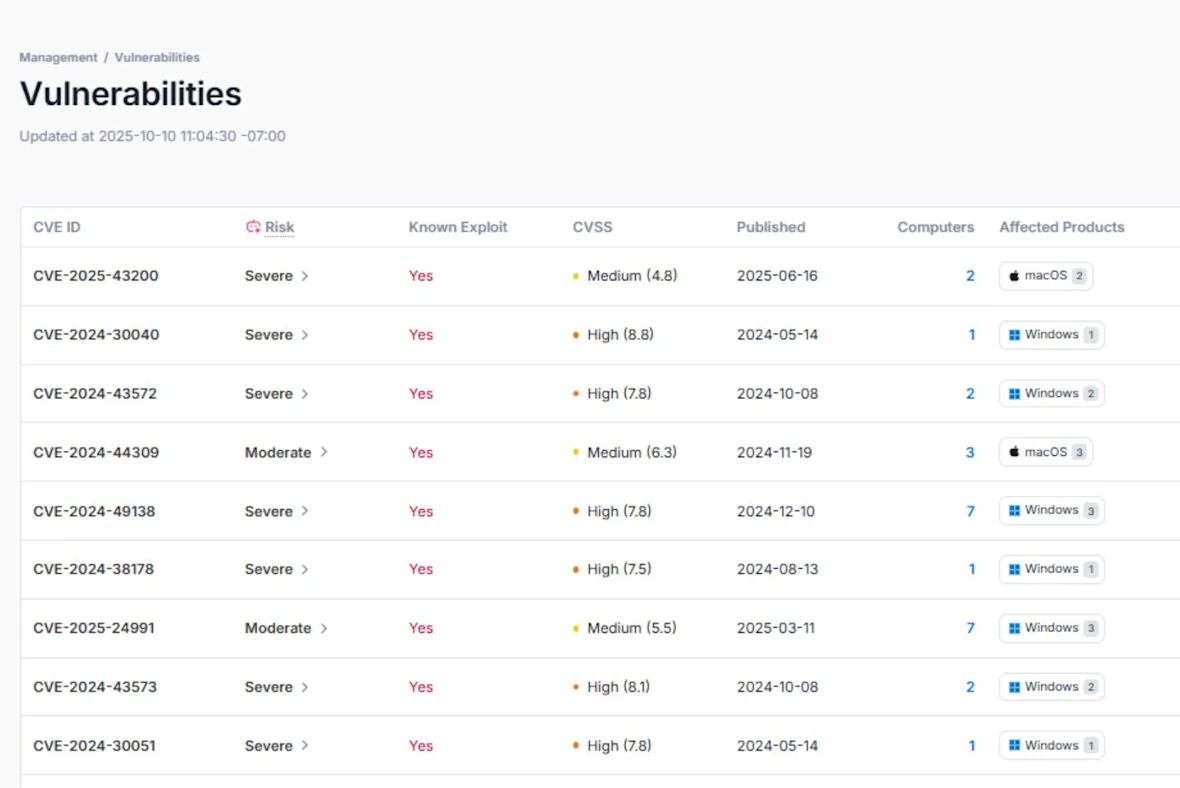Viewport: 1180px width, 788px height.
Task: Expand Severe risk chevron for CVE-2024-38178
Action: pyautogui.click(x=305, y=570)
